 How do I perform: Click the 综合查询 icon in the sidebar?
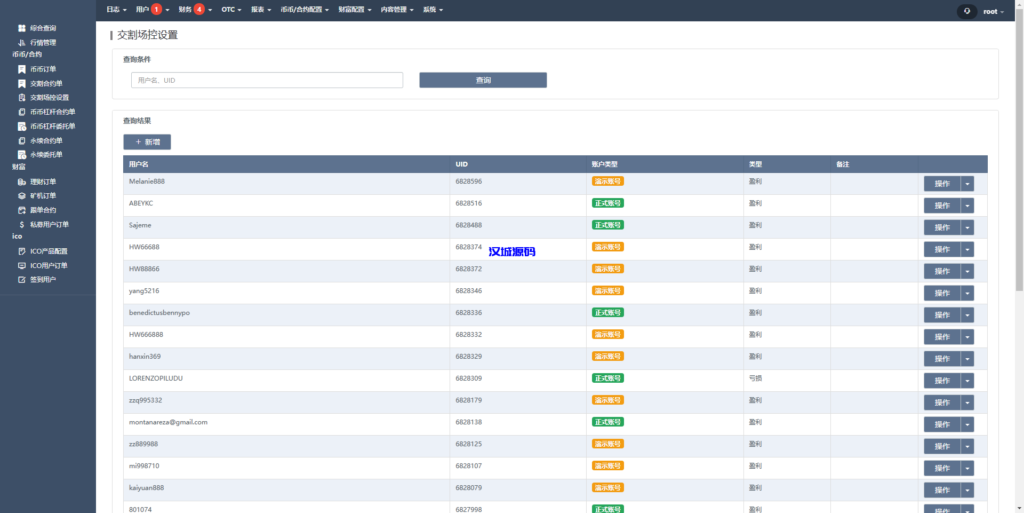pos(22,28)
